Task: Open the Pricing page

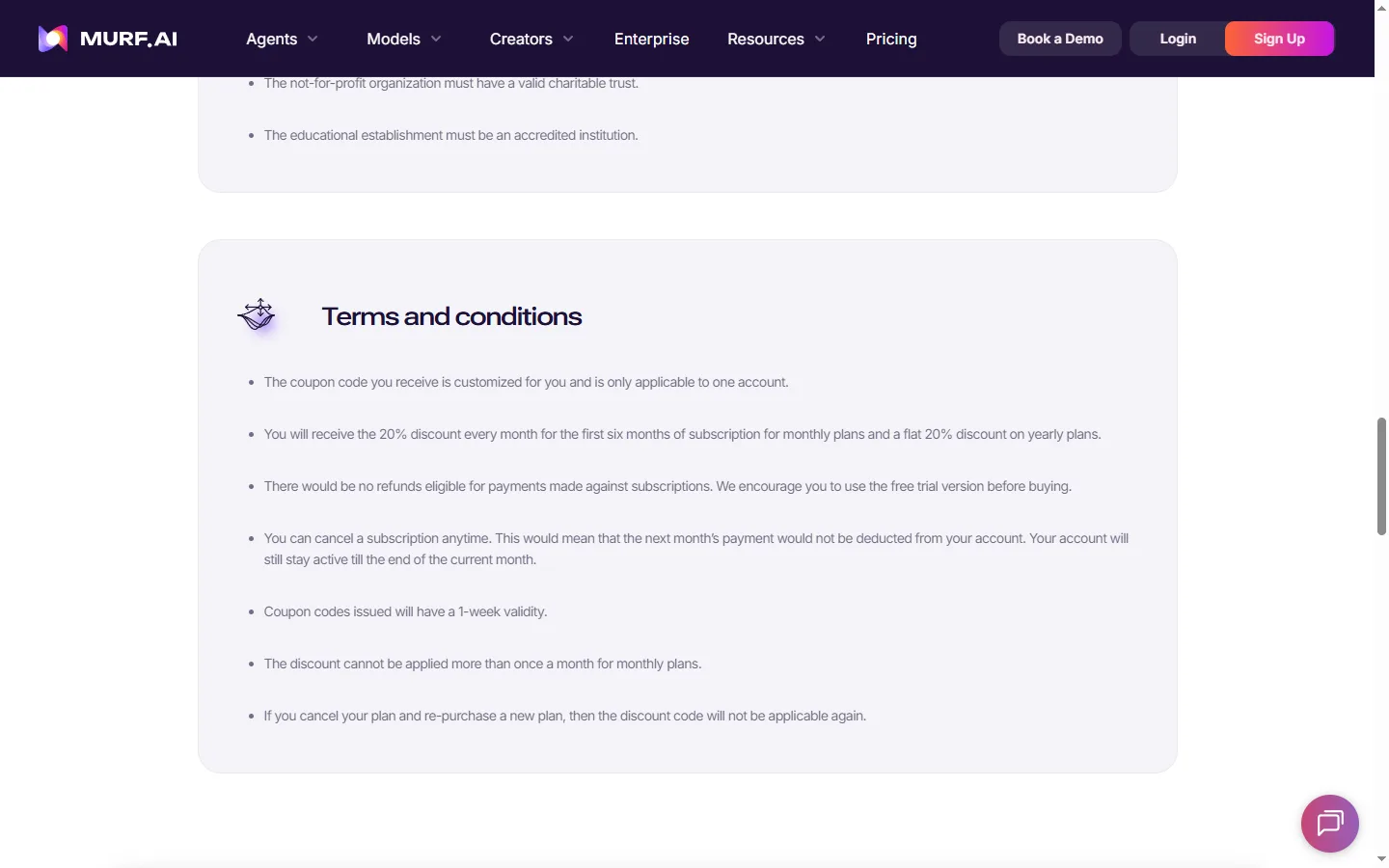Action: (891, 39)
